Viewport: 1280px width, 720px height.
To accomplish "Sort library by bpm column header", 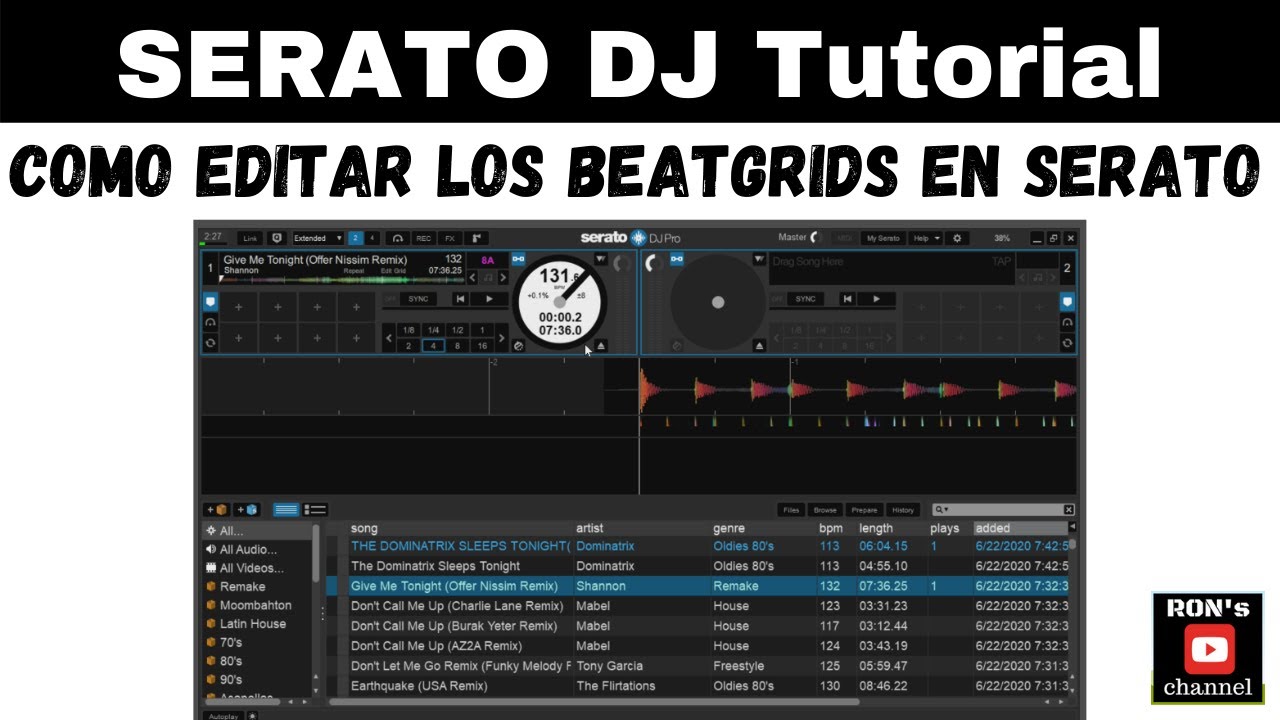I will (831, 528).
